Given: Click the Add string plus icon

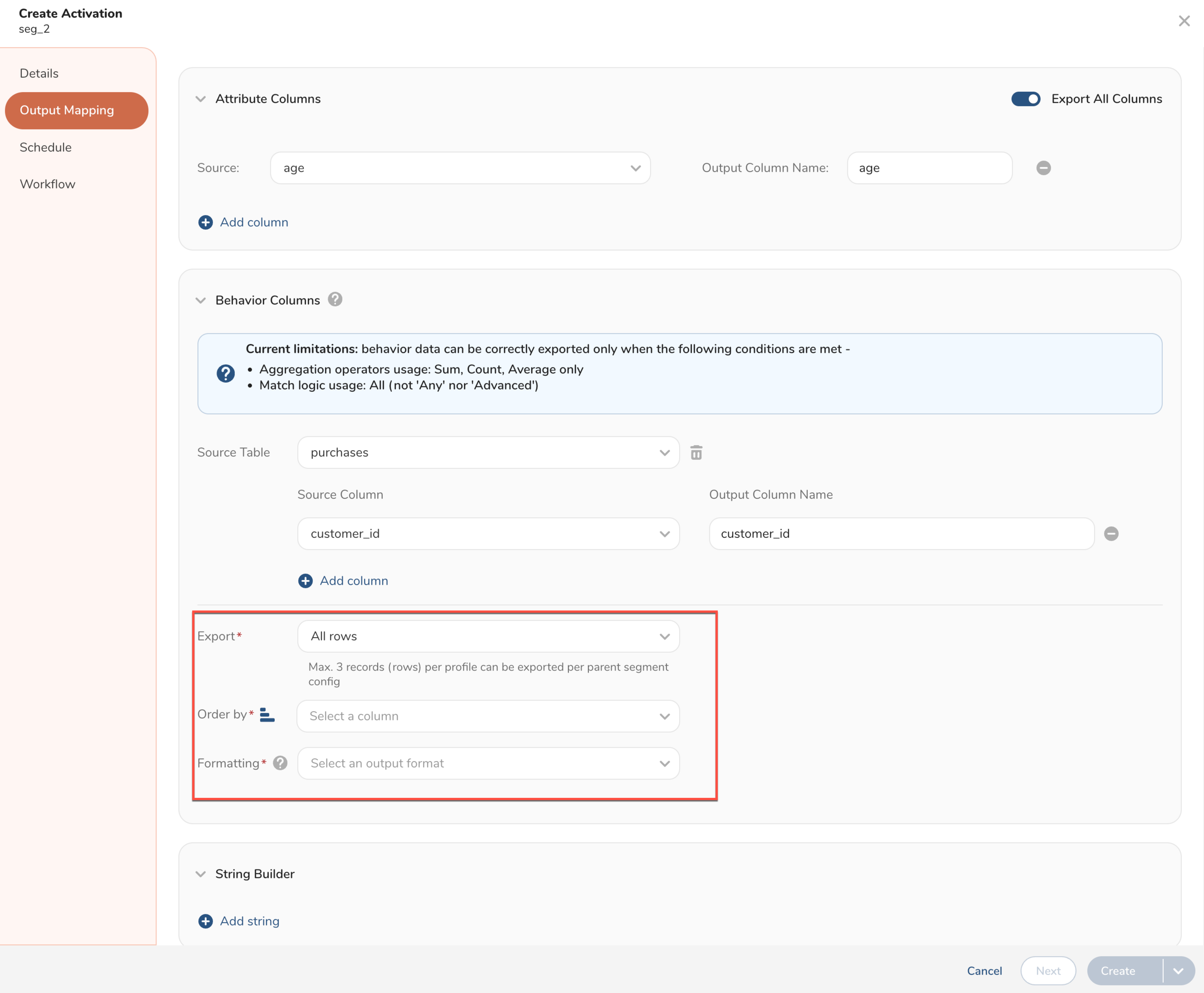Looking at the screenshot, I should pyautogui.click(x=205, y=921).
